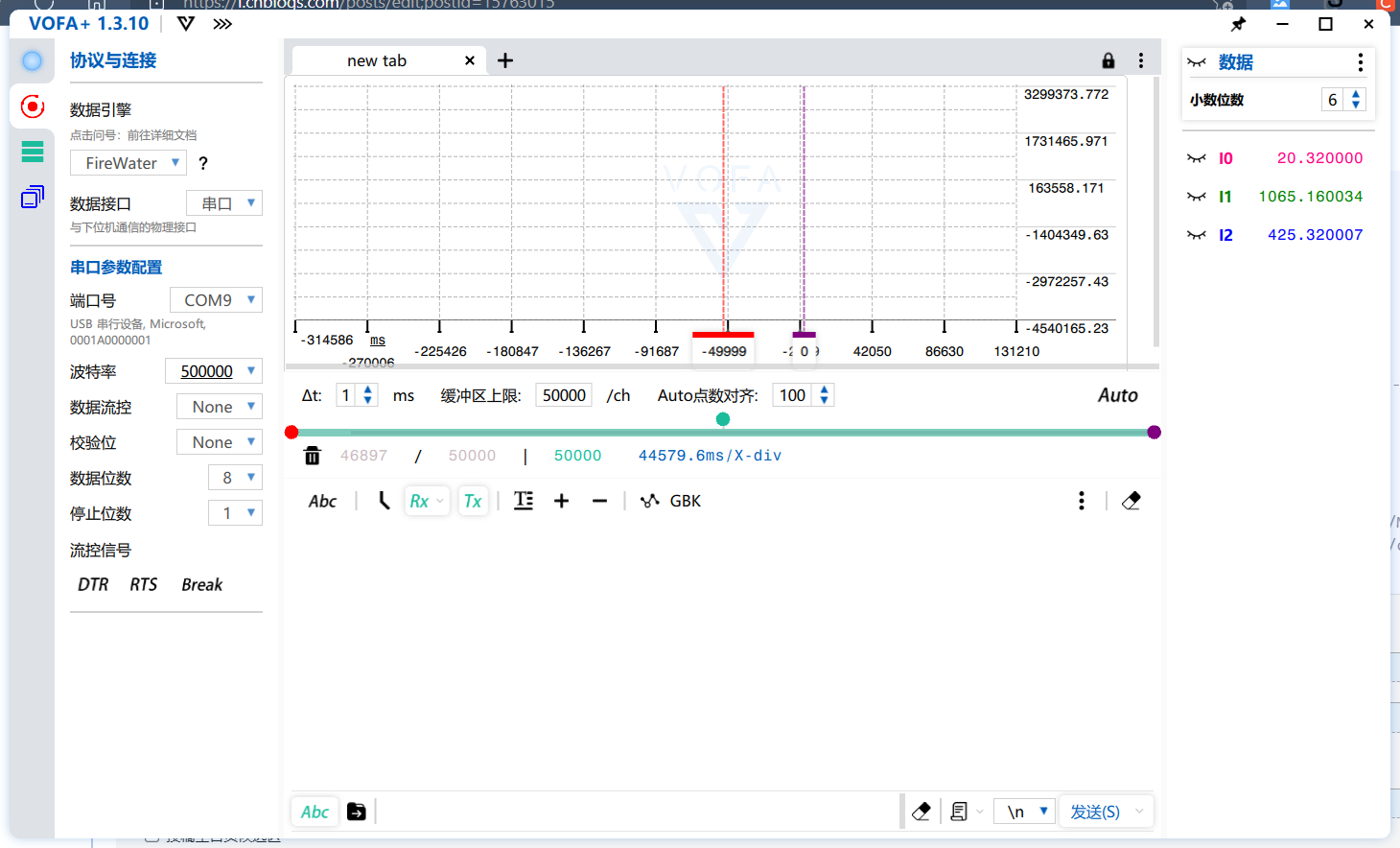Clear receive area with the eraser icon
Viewport: 1400px width, 848px height.
1132,501
